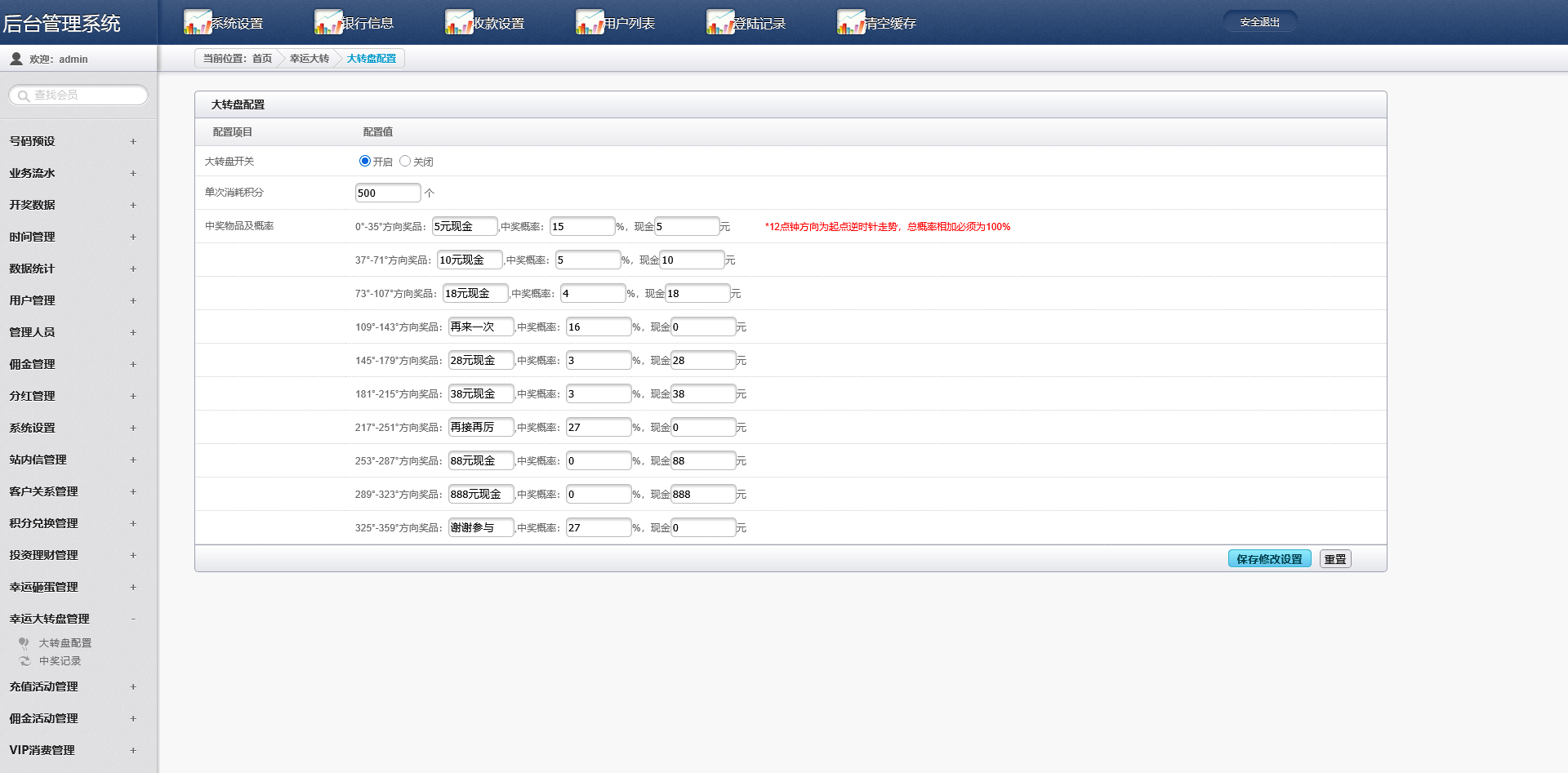Click the 安全退出 logout button
The width and height of the screenshot is (1568, 773).
pyautogui.click(x=1259, y=22)
